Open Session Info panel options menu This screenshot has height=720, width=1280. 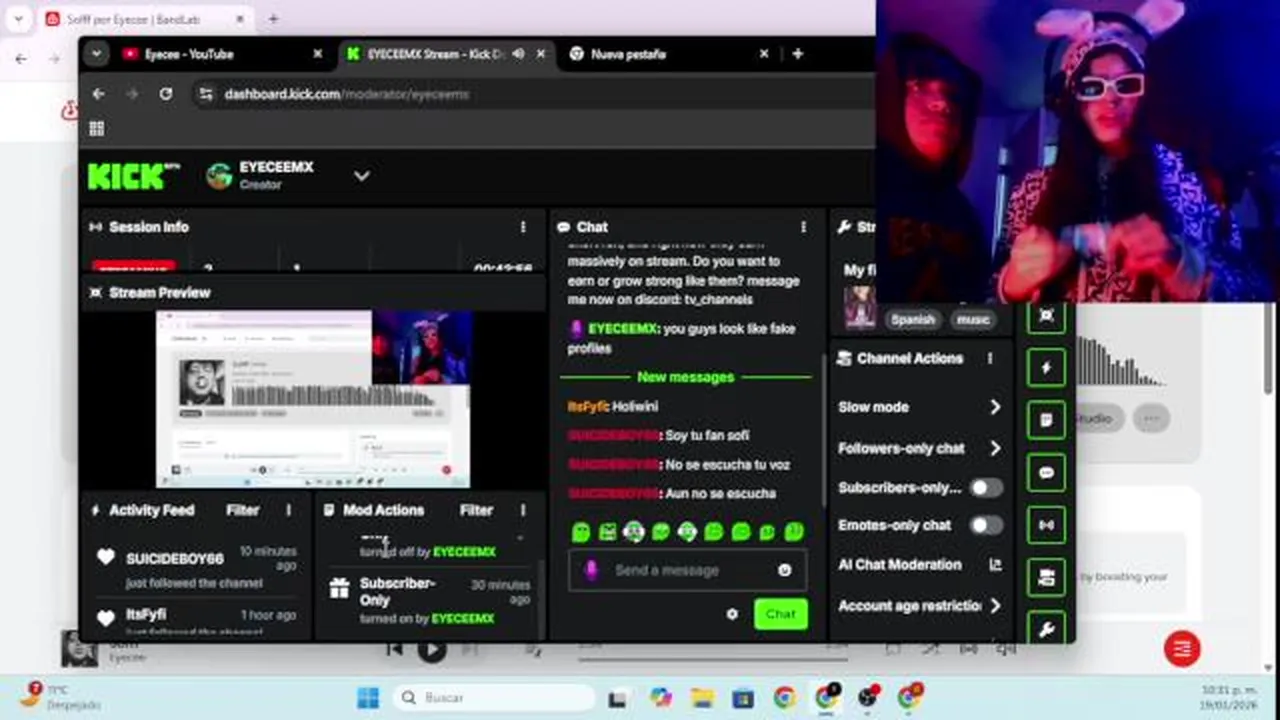(x=523, y=227)
